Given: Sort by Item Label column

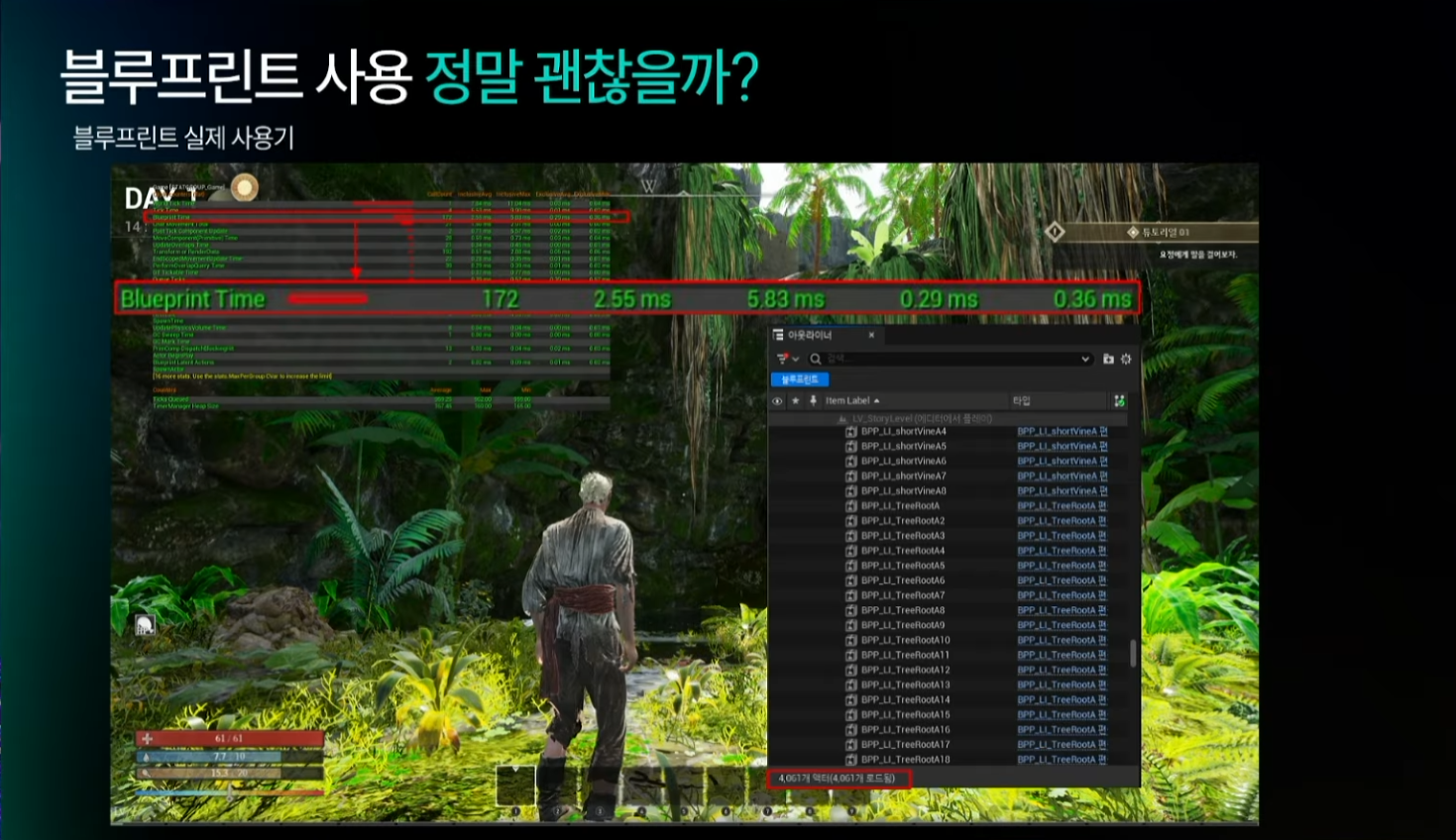Looking at the screenshot, I should click(852, 401).
